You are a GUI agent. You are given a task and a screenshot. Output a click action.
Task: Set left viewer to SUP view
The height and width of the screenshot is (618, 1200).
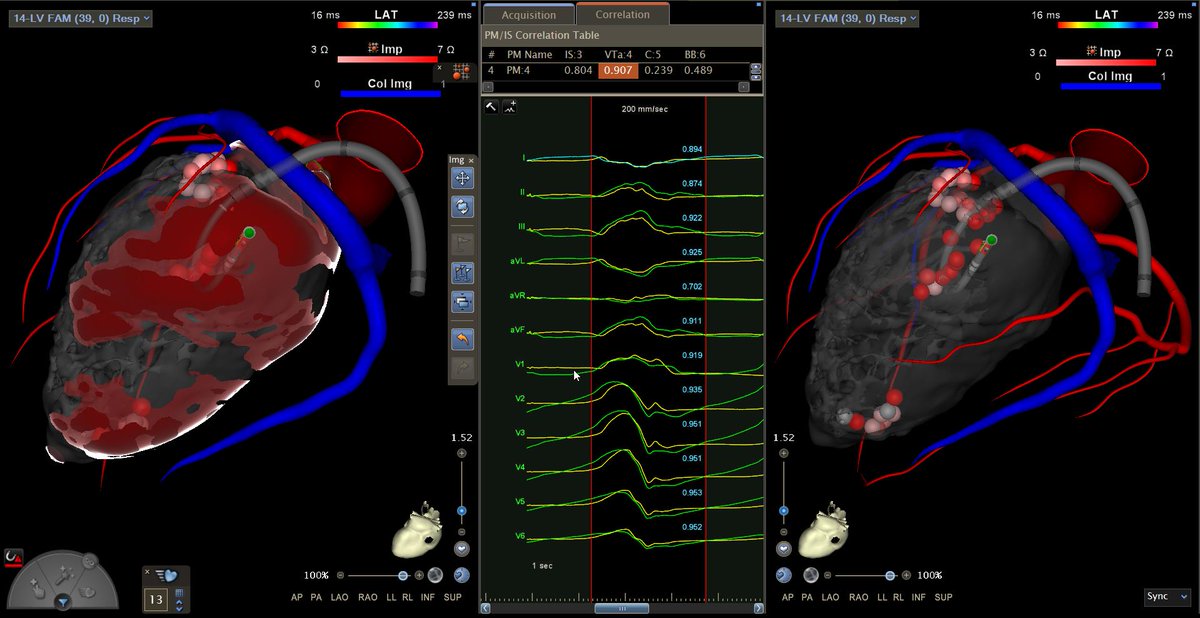(x=453, y=597)
